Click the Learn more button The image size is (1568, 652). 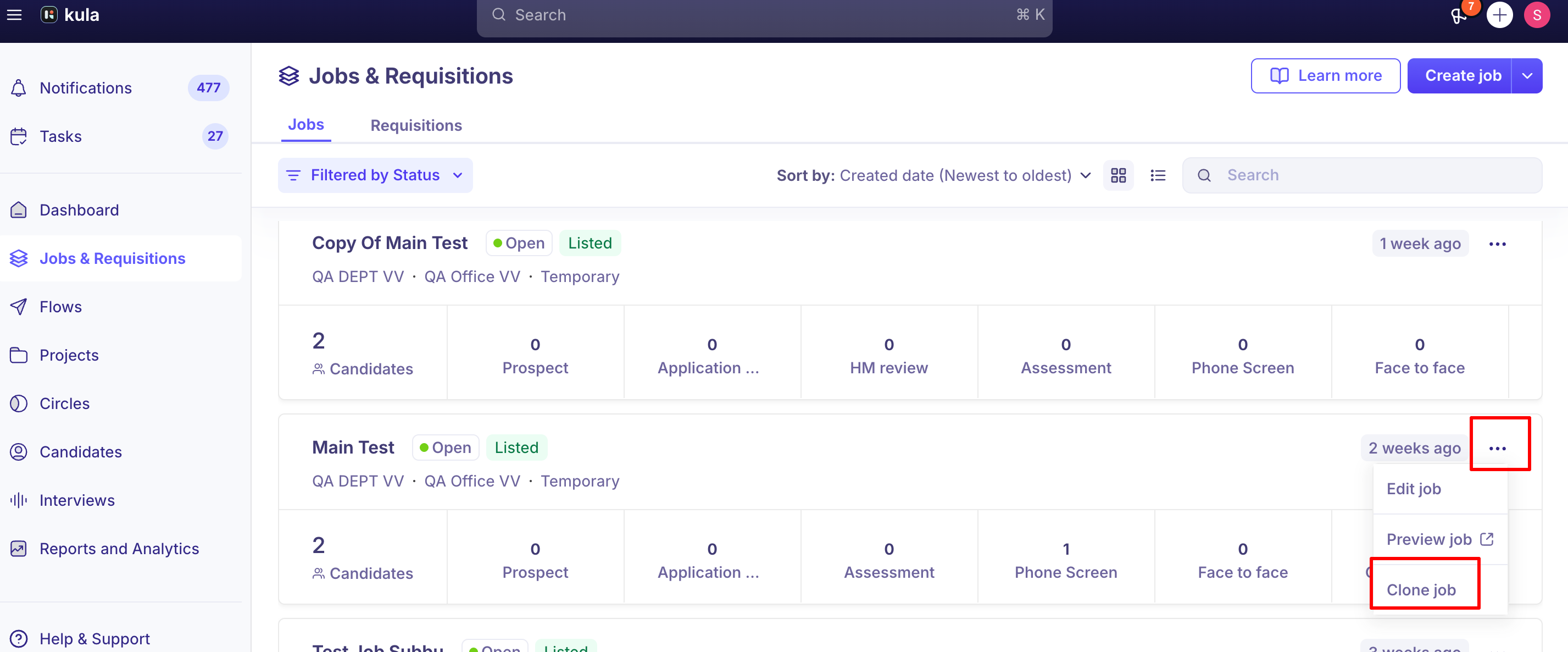click(x=1325, y=76)
